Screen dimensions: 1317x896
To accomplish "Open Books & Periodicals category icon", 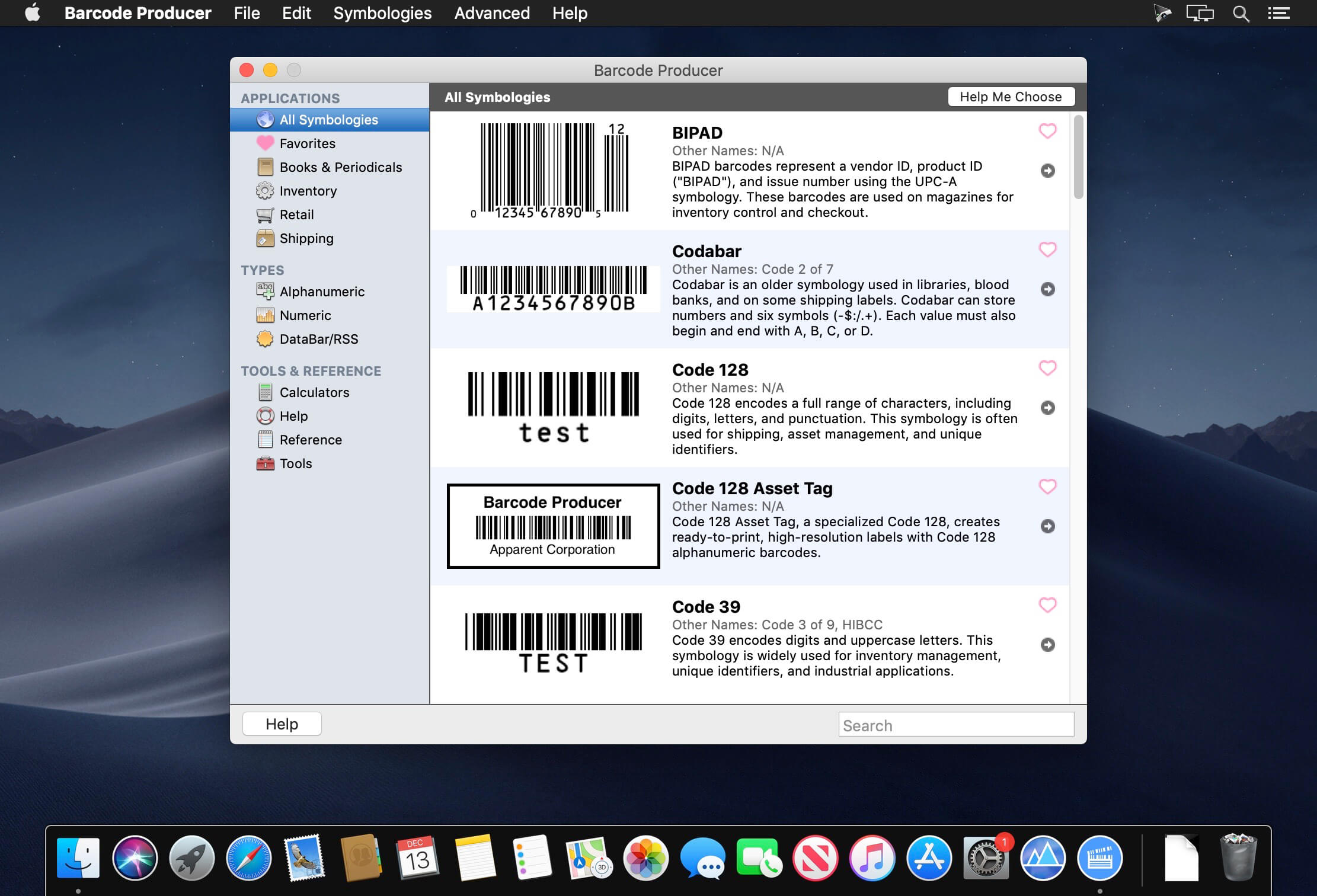I will 265,167.
